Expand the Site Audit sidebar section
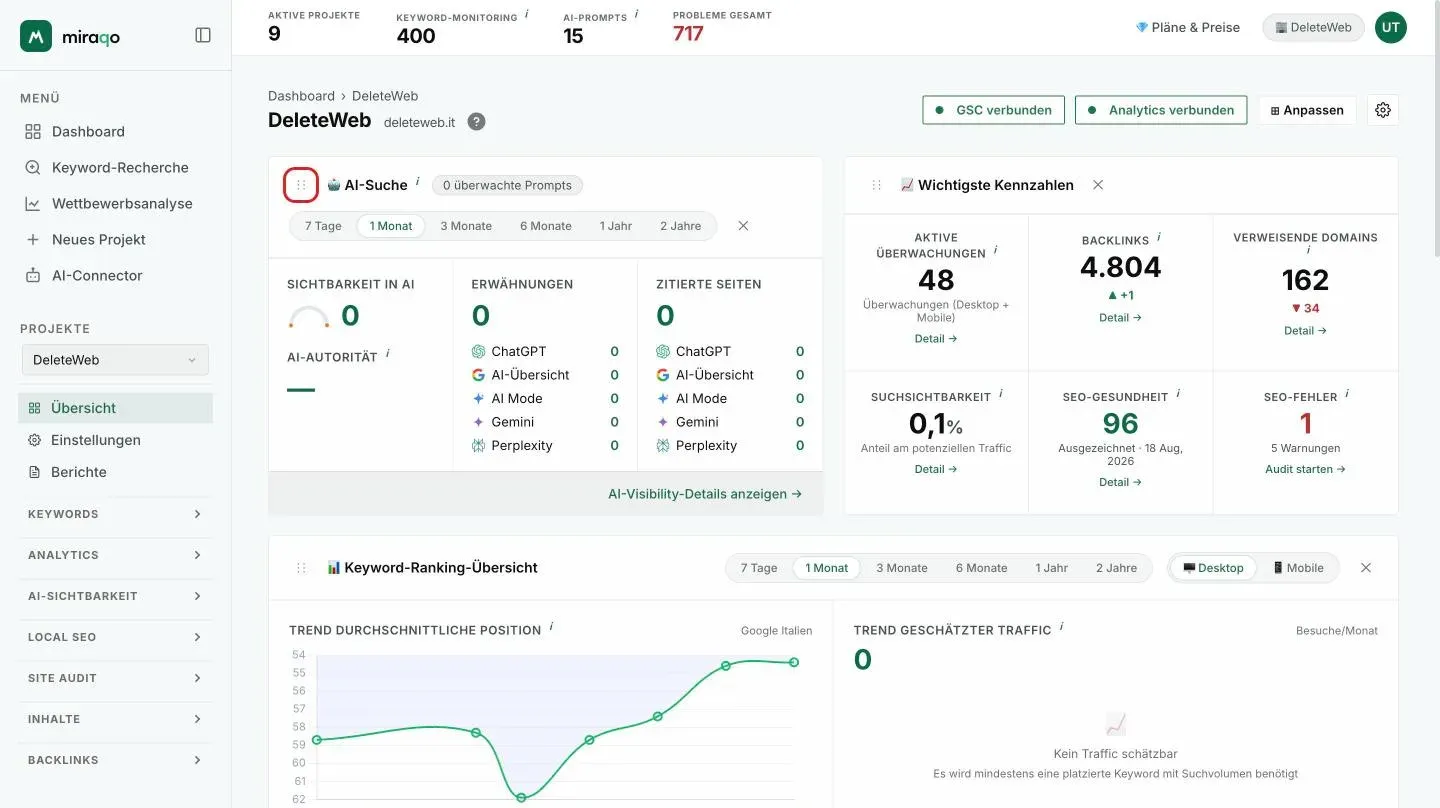This screenshot has height=808, width=1440. tap(116, 678)
